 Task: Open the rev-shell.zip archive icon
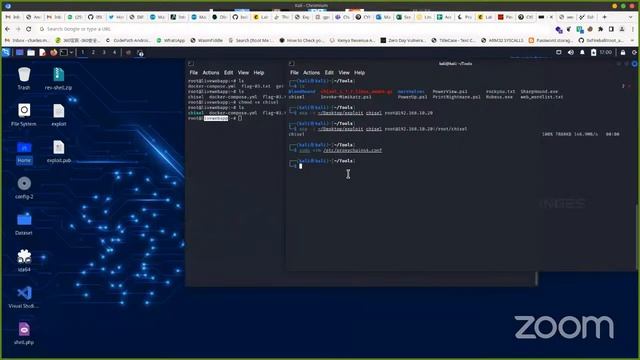click(58, 79)
